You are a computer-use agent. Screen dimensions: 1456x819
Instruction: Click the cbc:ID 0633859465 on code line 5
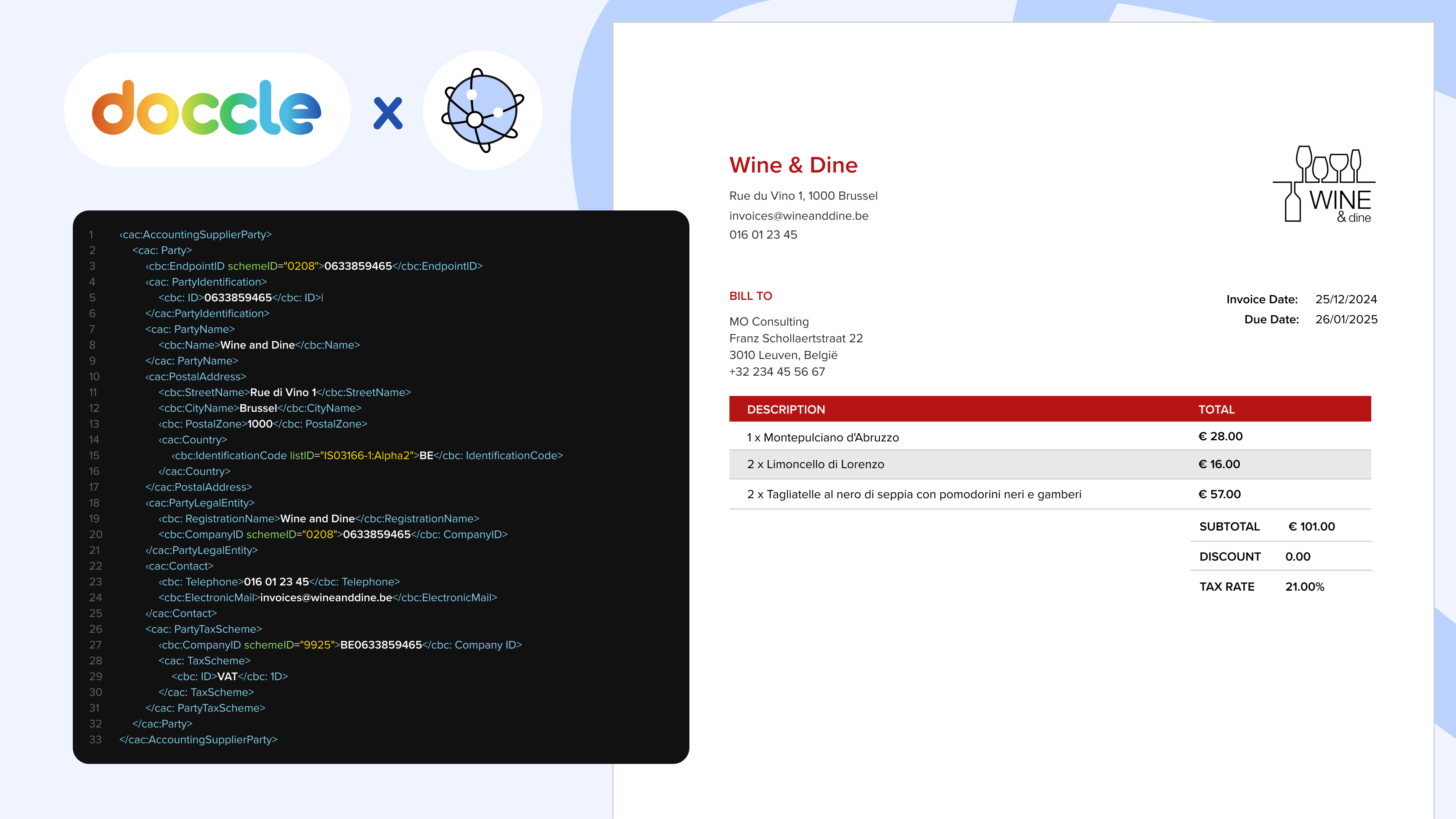pos(241,297)
